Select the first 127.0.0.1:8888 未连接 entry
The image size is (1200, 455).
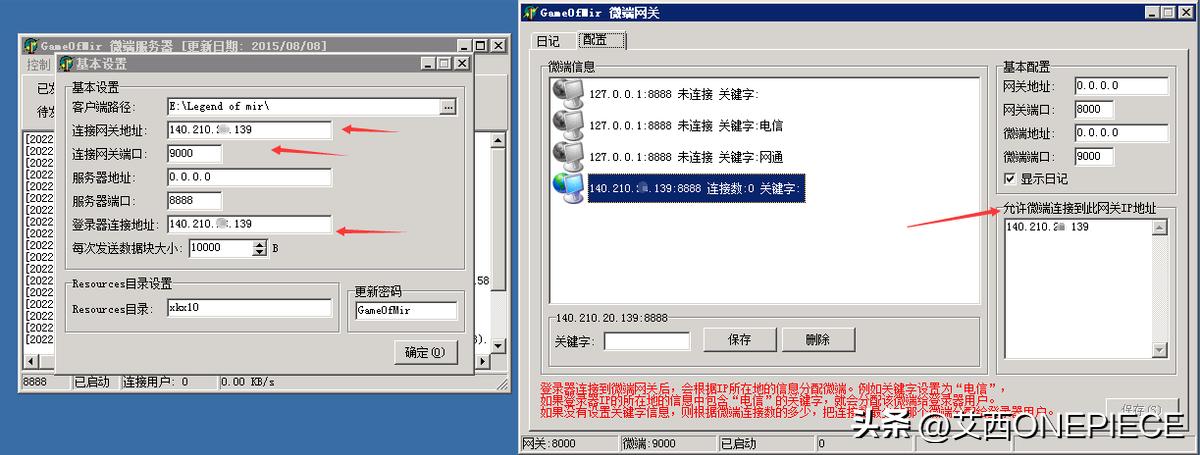[x=674, y=95]
